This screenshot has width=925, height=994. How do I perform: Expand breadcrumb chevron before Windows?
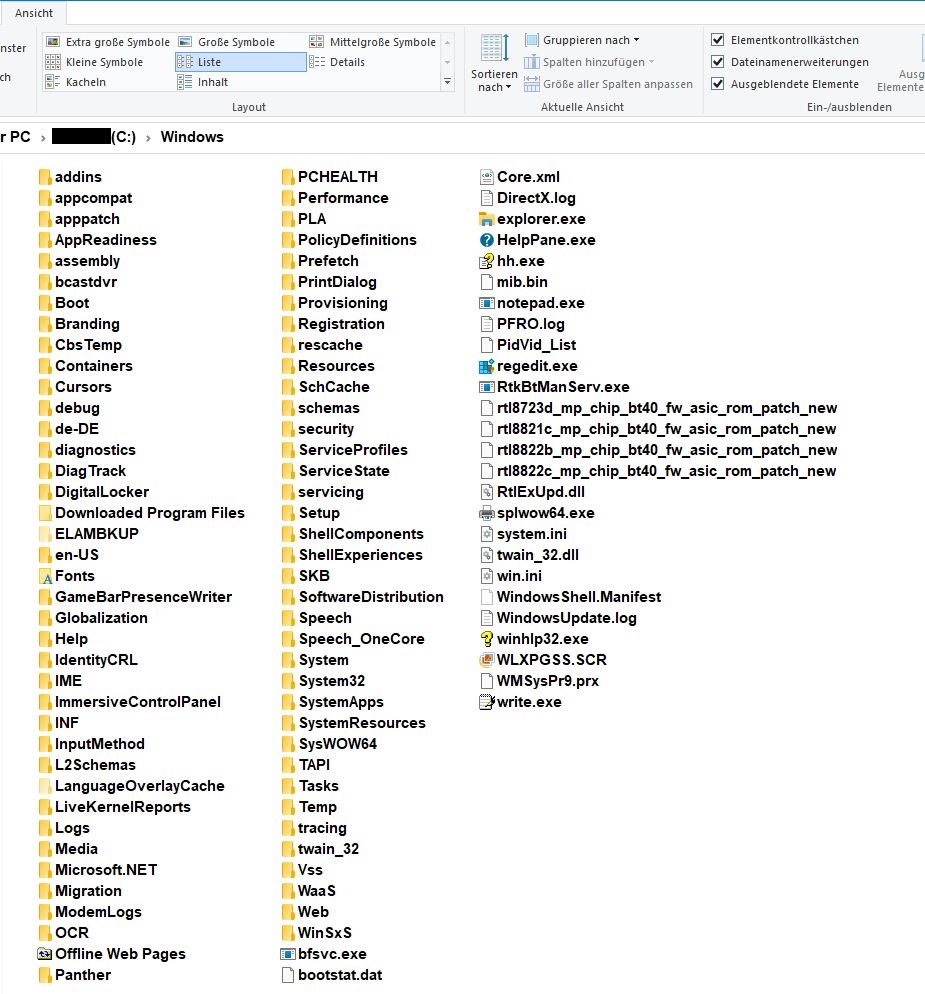(x=148, y=138)
